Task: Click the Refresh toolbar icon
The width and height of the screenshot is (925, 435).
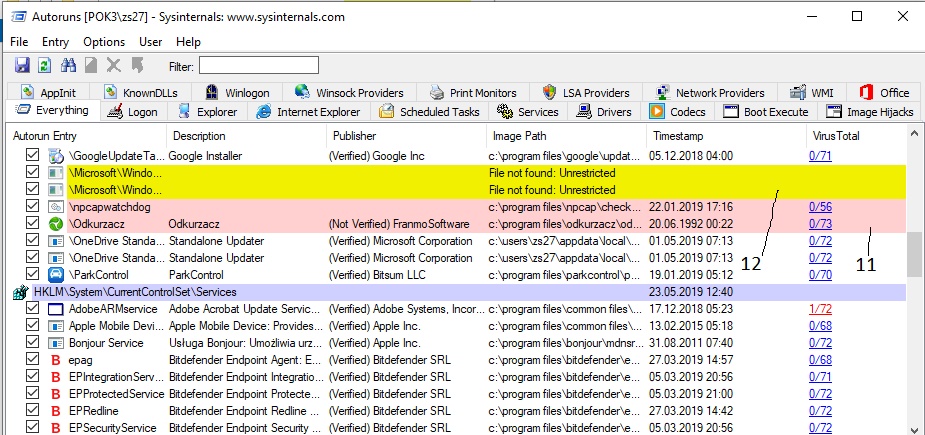Action: [x=44, y=66]
